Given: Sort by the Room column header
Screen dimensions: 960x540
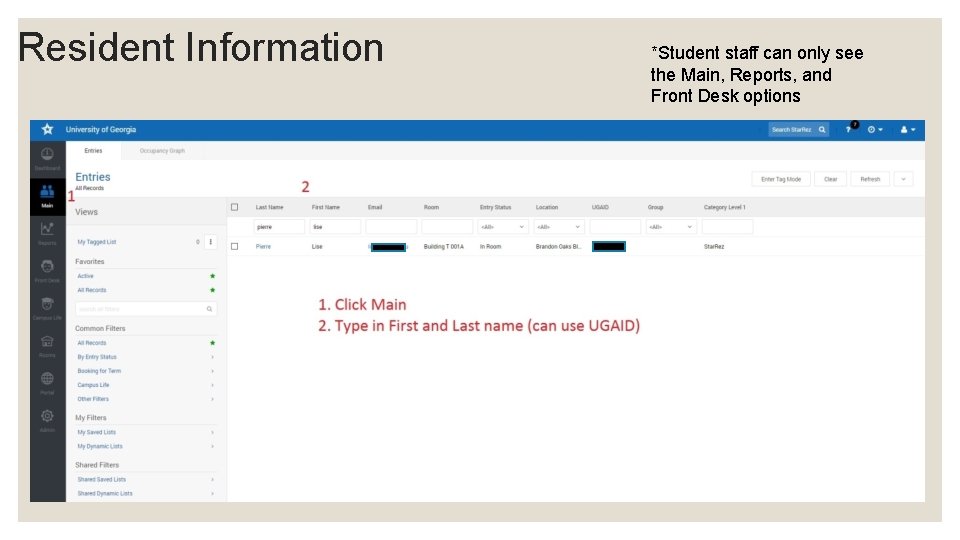Looking at the screenshot, I should [x=431, y=207].
